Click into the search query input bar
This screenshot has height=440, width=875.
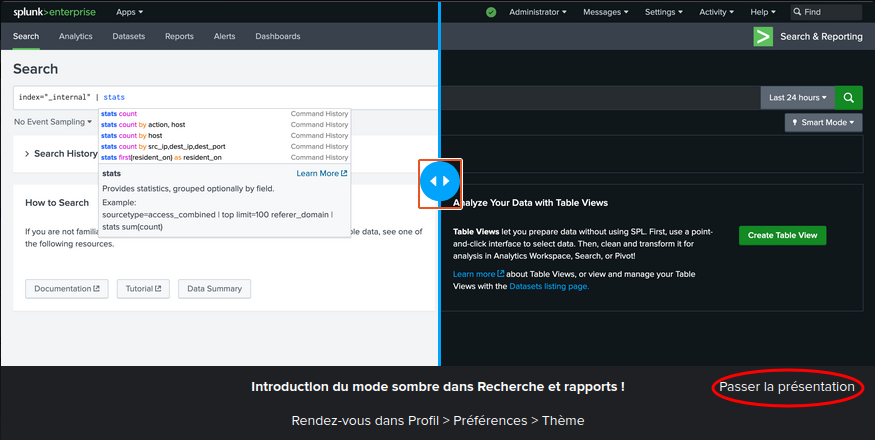[387, 98]
